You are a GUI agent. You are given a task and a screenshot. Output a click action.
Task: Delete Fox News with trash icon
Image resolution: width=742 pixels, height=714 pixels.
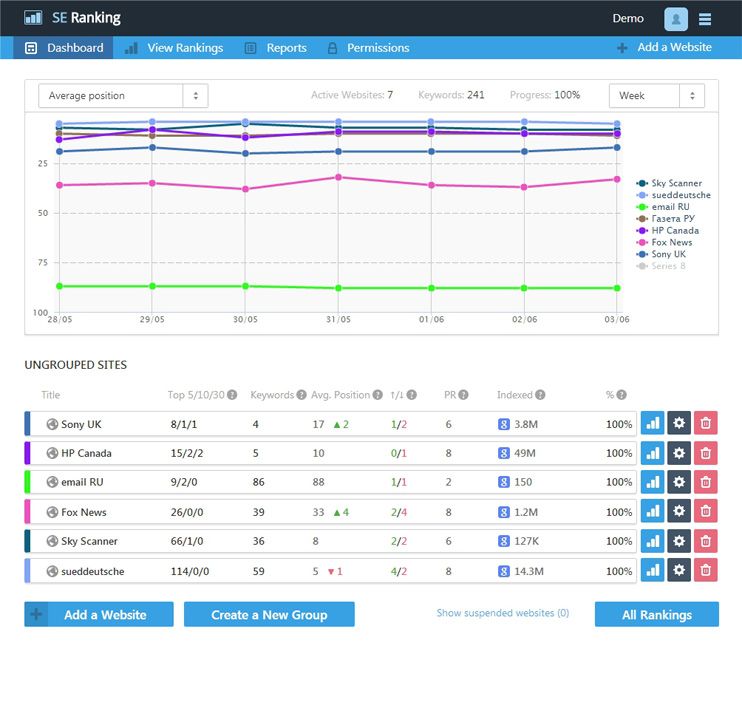pyautogui.click(x=706, y=511)
